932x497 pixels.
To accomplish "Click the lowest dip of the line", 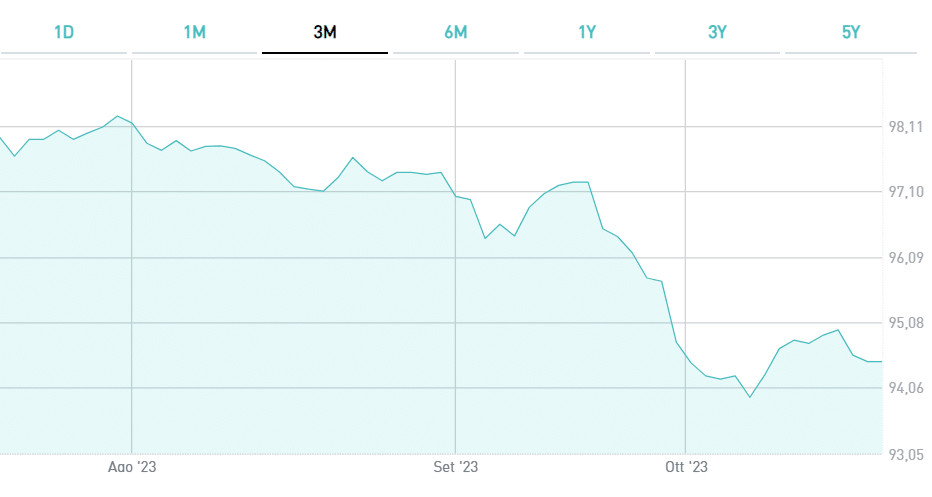I will [750, 397].
